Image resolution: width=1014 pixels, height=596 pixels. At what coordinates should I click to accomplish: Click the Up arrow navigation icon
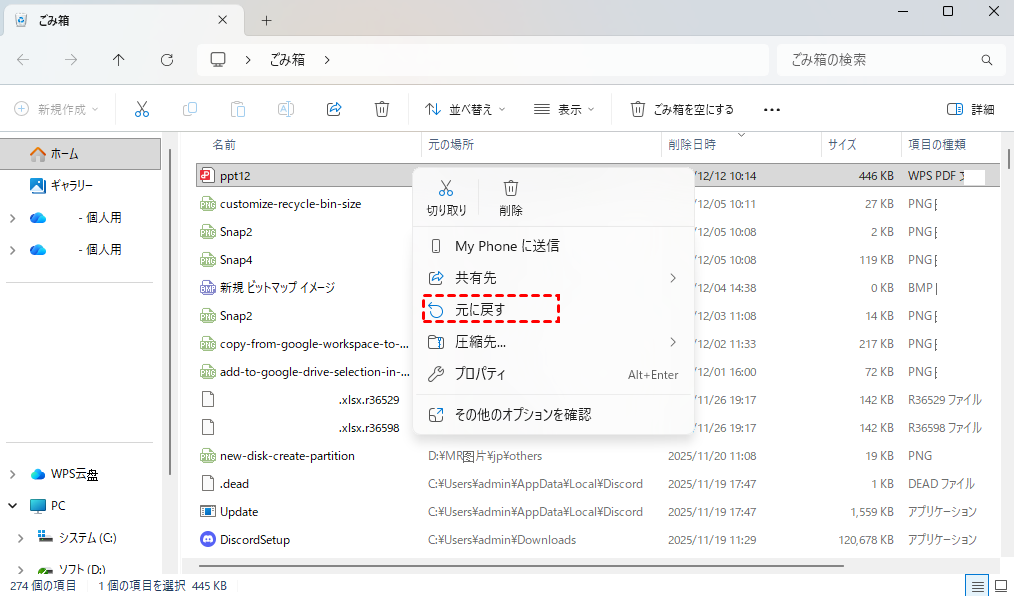[x=119, y=60]
